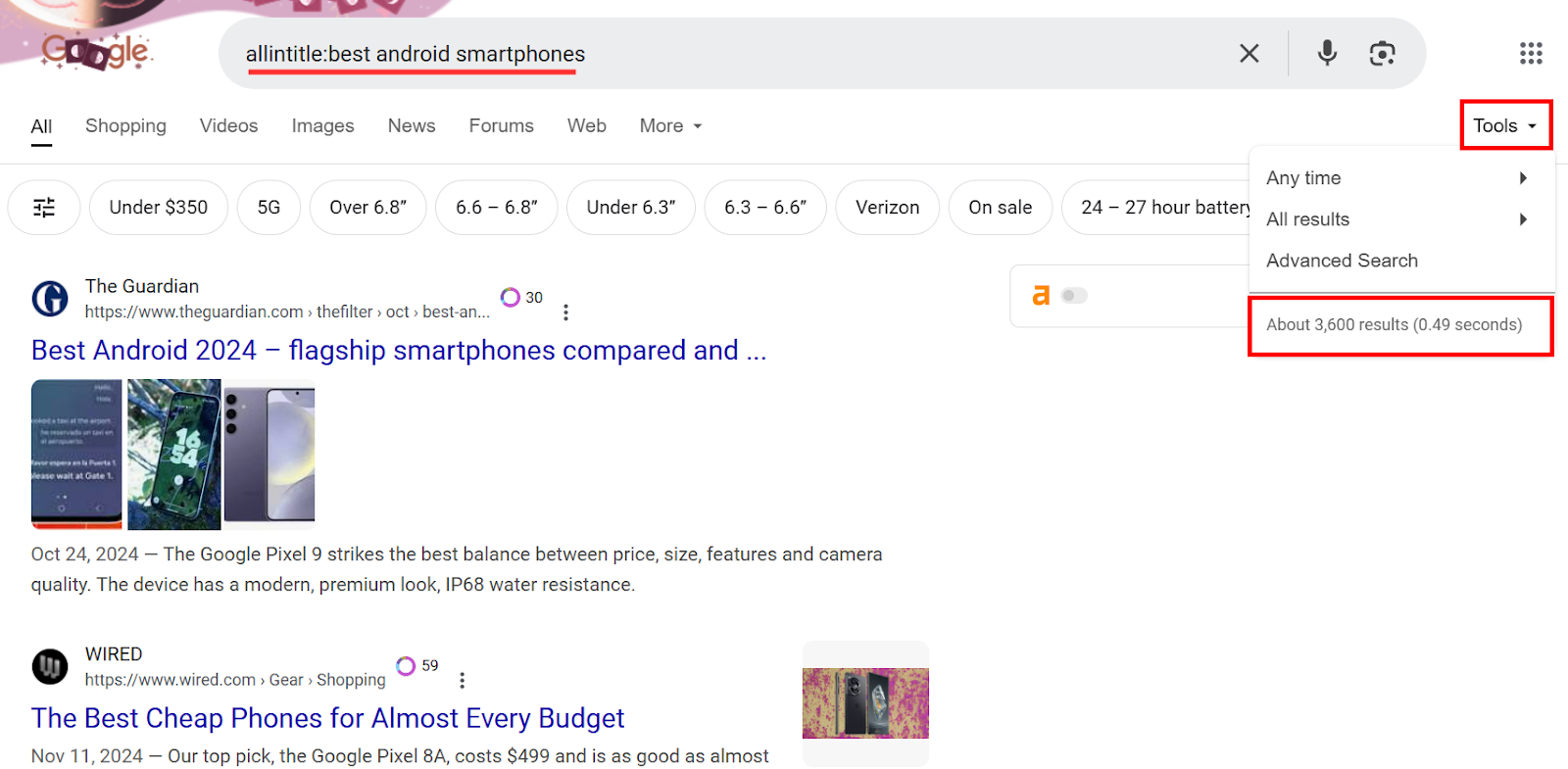This screenshot has height=769, width=1568.
Task: Apply the Under 6.3" filter chip
Action: pos(631,208)
